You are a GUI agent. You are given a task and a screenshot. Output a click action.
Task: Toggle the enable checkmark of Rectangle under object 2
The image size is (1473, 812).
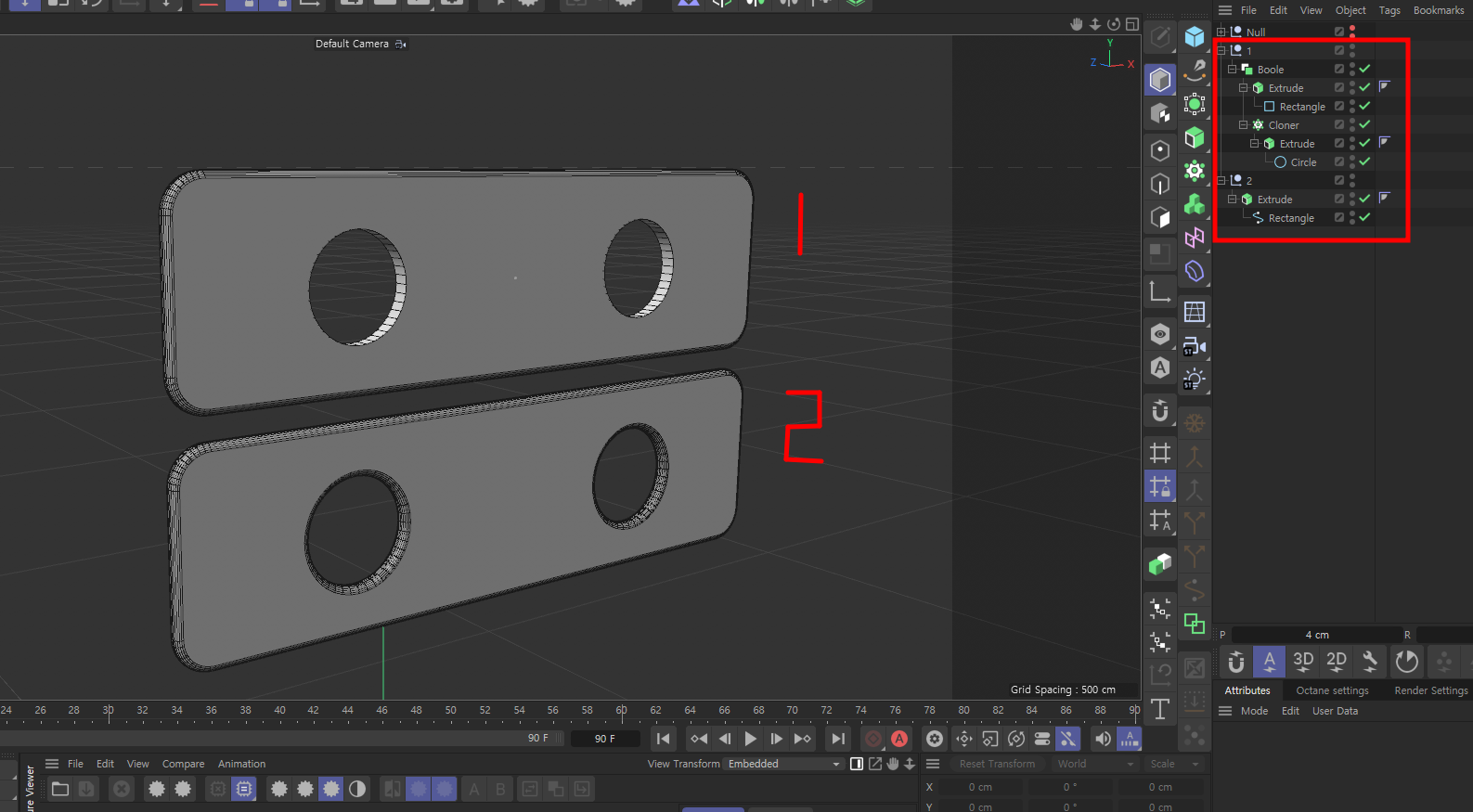pyautogui.click(x=1364, y=217)
